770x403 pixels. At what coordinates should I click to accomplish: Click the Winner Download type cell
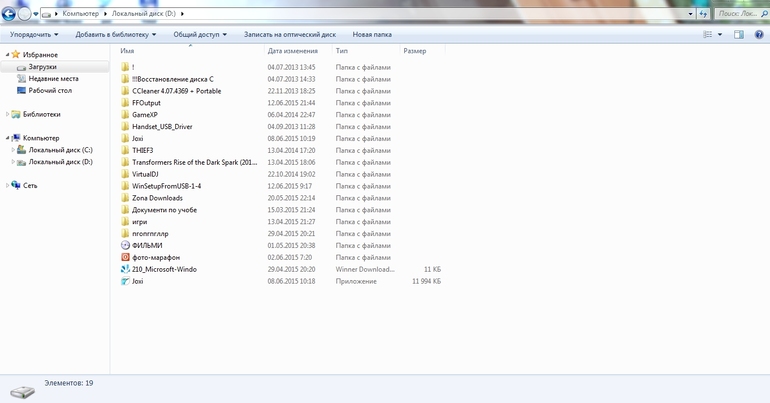click(x=365, y=269)
